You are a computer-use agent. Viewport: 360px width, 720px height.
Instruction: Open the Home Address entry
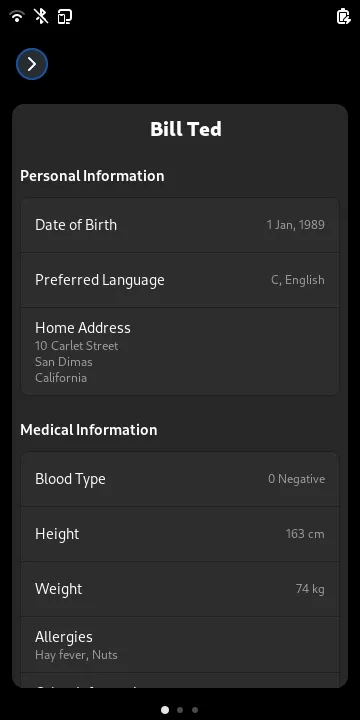pos(180,351)
